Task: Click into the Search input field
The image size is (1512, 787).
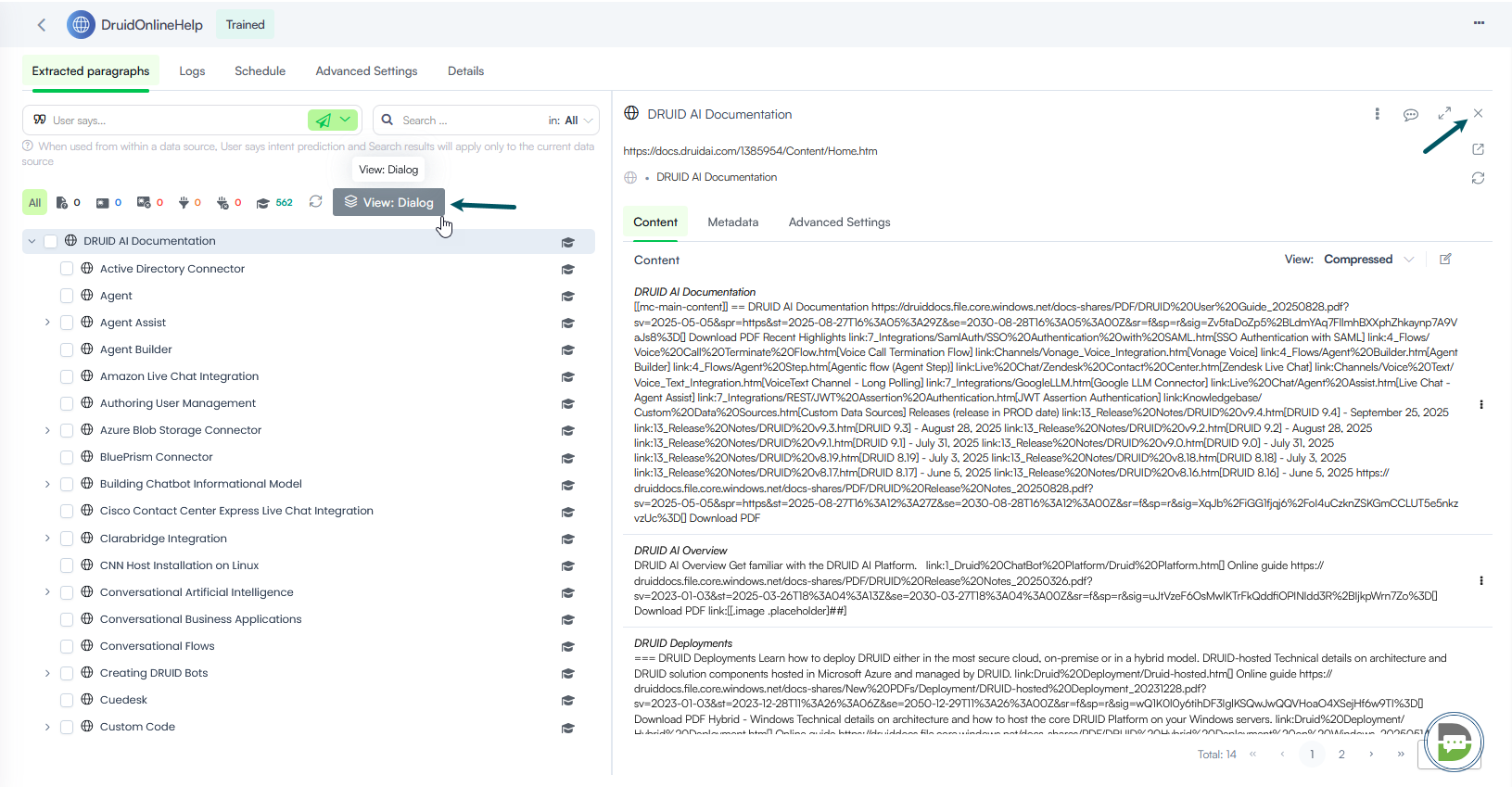Action: [471, 121]
